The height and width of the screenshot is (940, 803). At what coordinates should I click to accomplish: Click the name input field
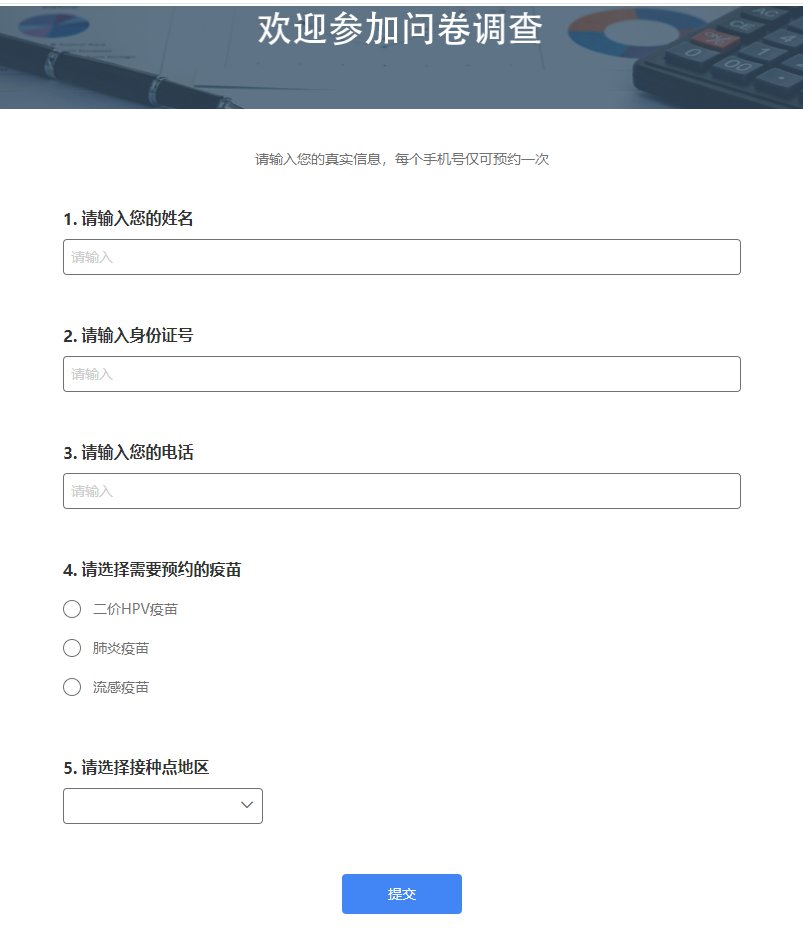[x=401, y=257]
